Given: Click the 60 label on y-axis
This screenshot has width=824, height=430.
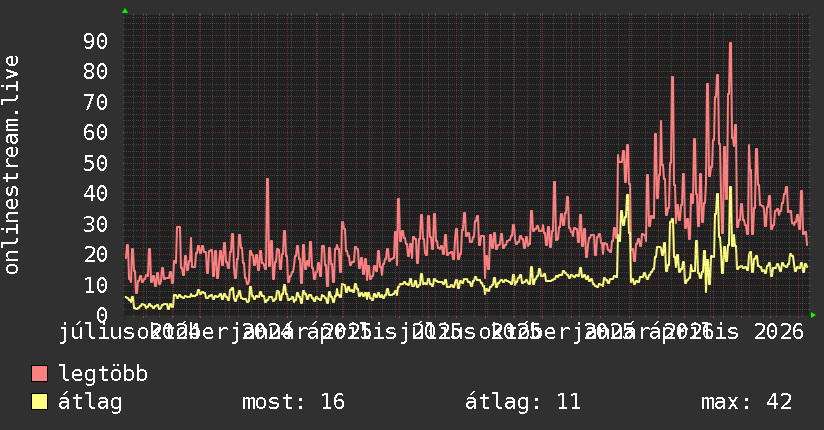Looking at the screenshot, I should pos(96,132).
